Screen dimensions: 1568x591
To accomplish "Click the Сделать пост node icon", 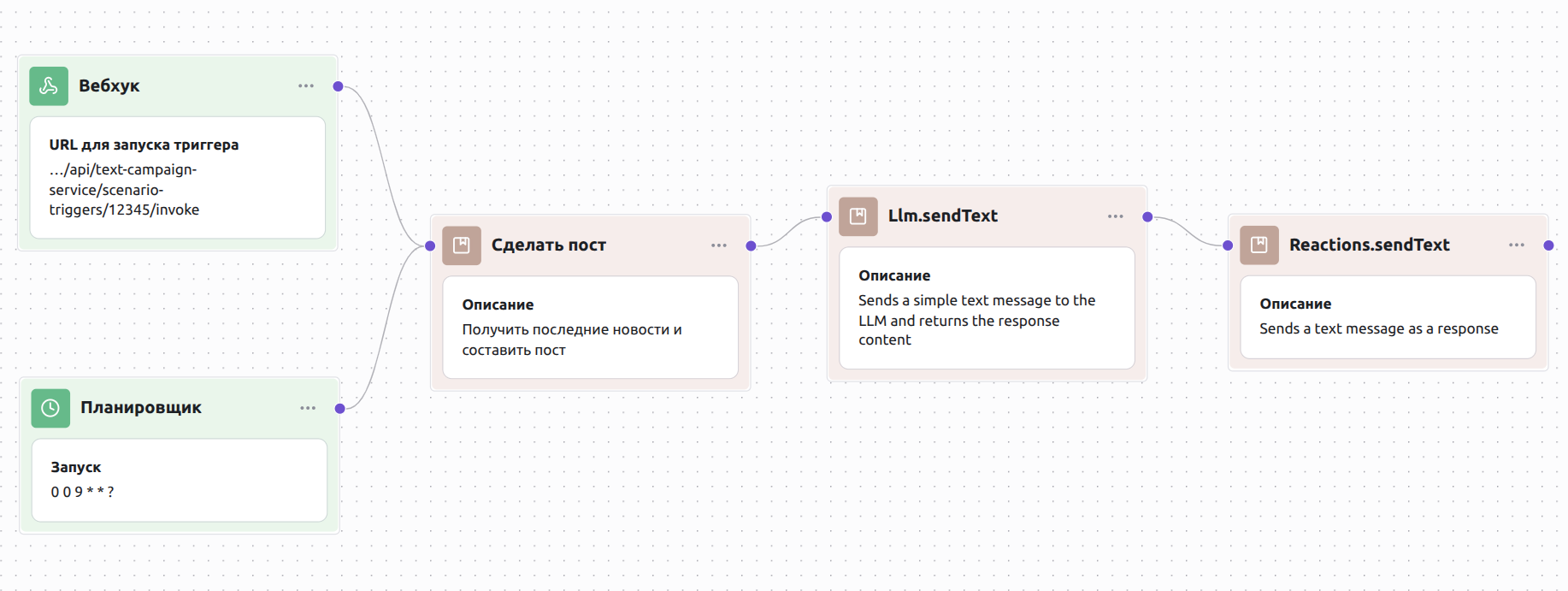I will [x=462, y=245].
